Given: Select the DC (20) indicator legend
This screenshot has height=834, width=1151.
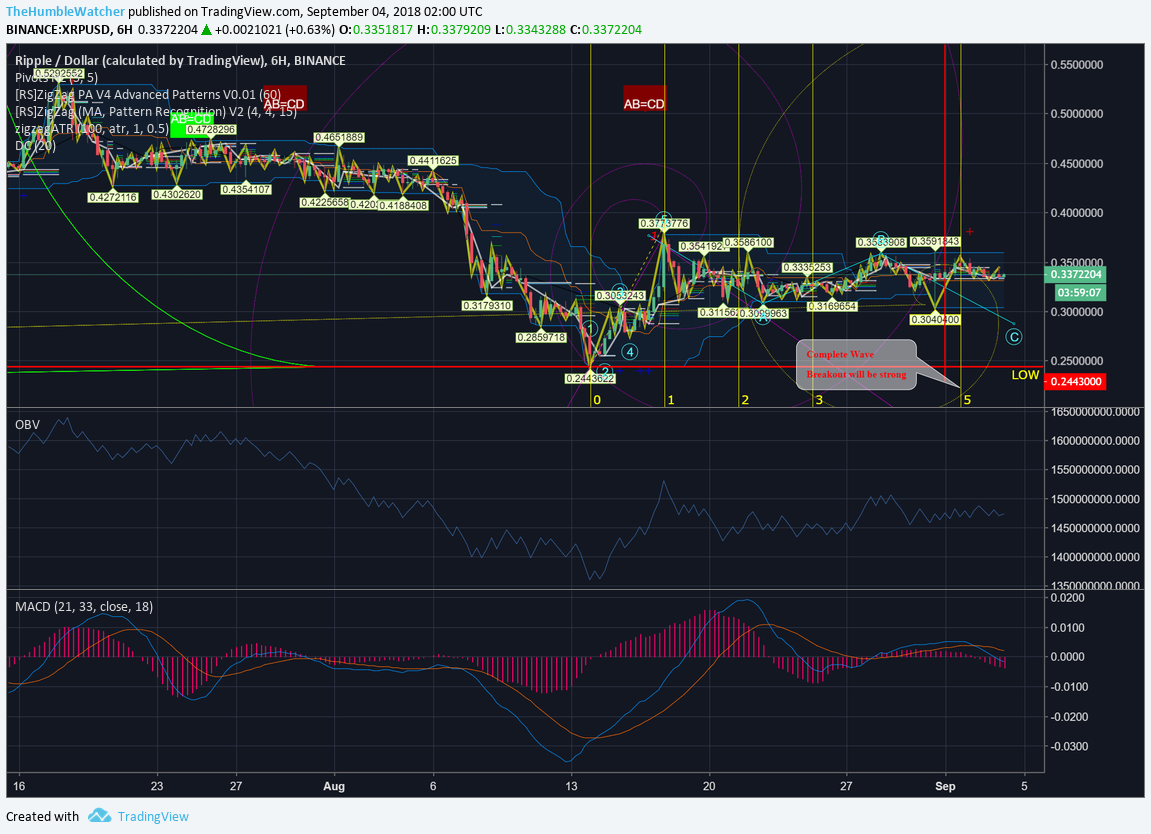Looking at the screenshot, I should click(x=35, y=145).
